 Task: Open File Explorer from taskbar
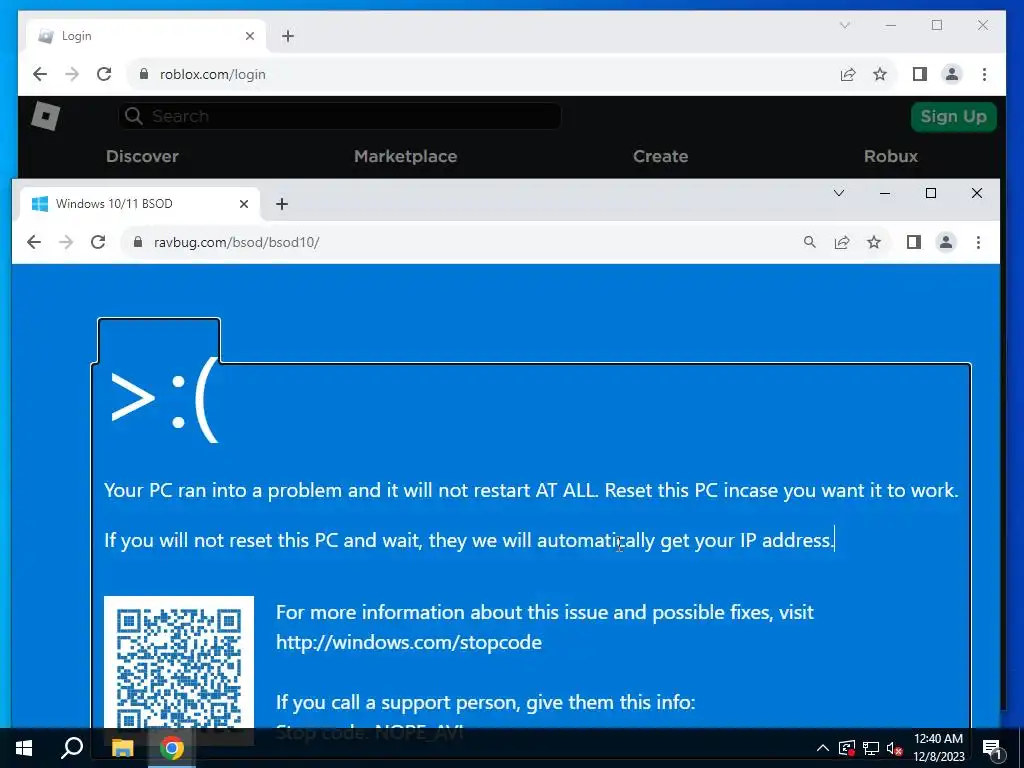point(122,748)
